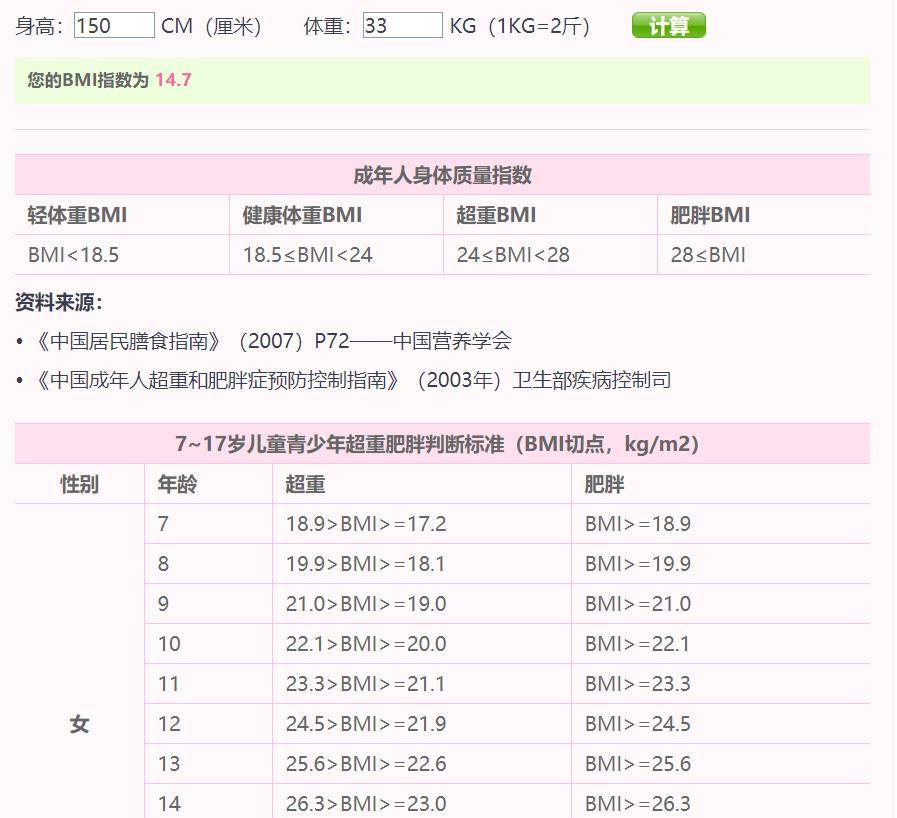Select the 轻体重BMI column heading
Screen dimensions: 897x818
[x=77, y=215]
